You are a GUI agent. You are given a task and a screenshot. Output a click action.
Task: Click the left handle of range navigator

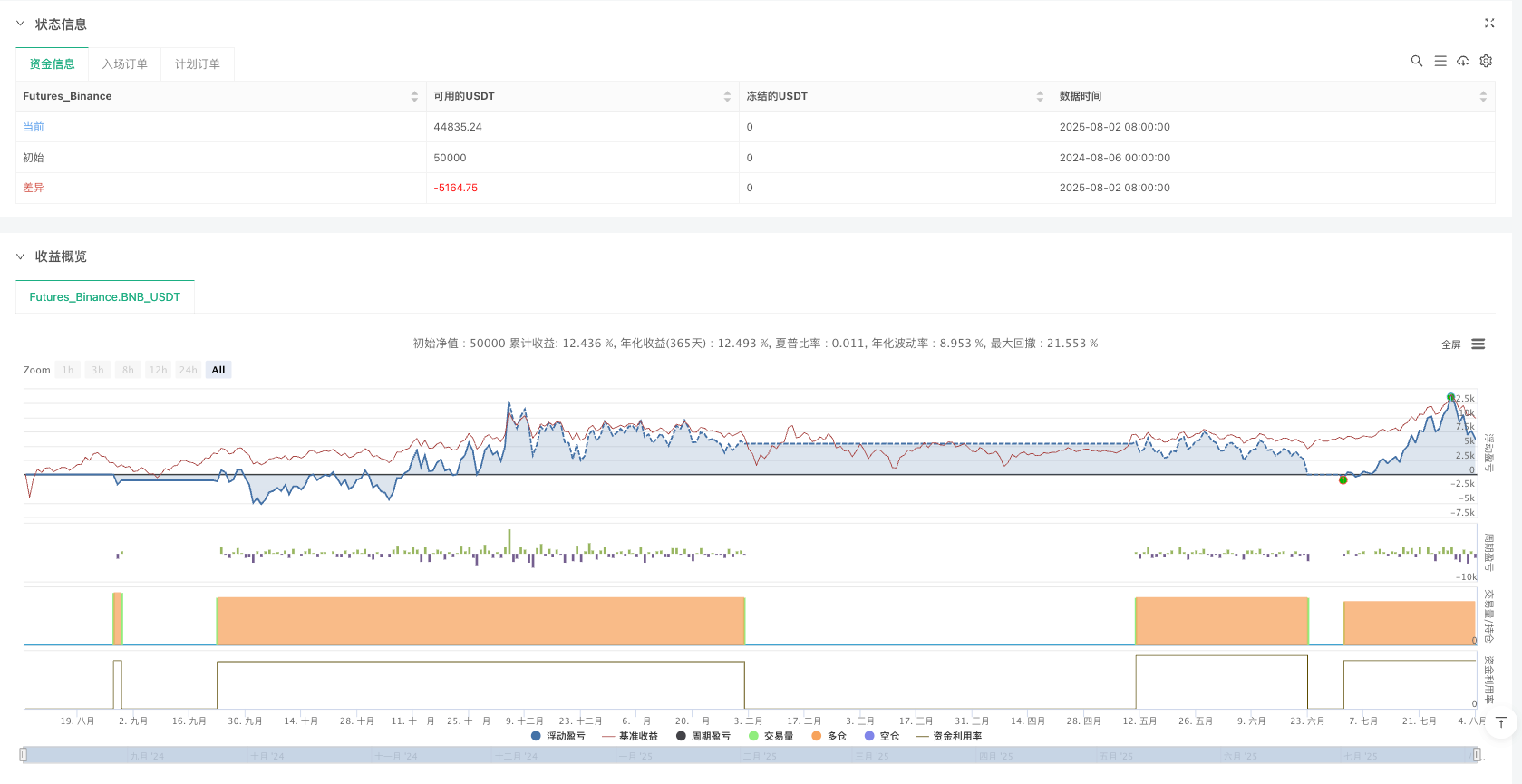[x=24, y=754]
